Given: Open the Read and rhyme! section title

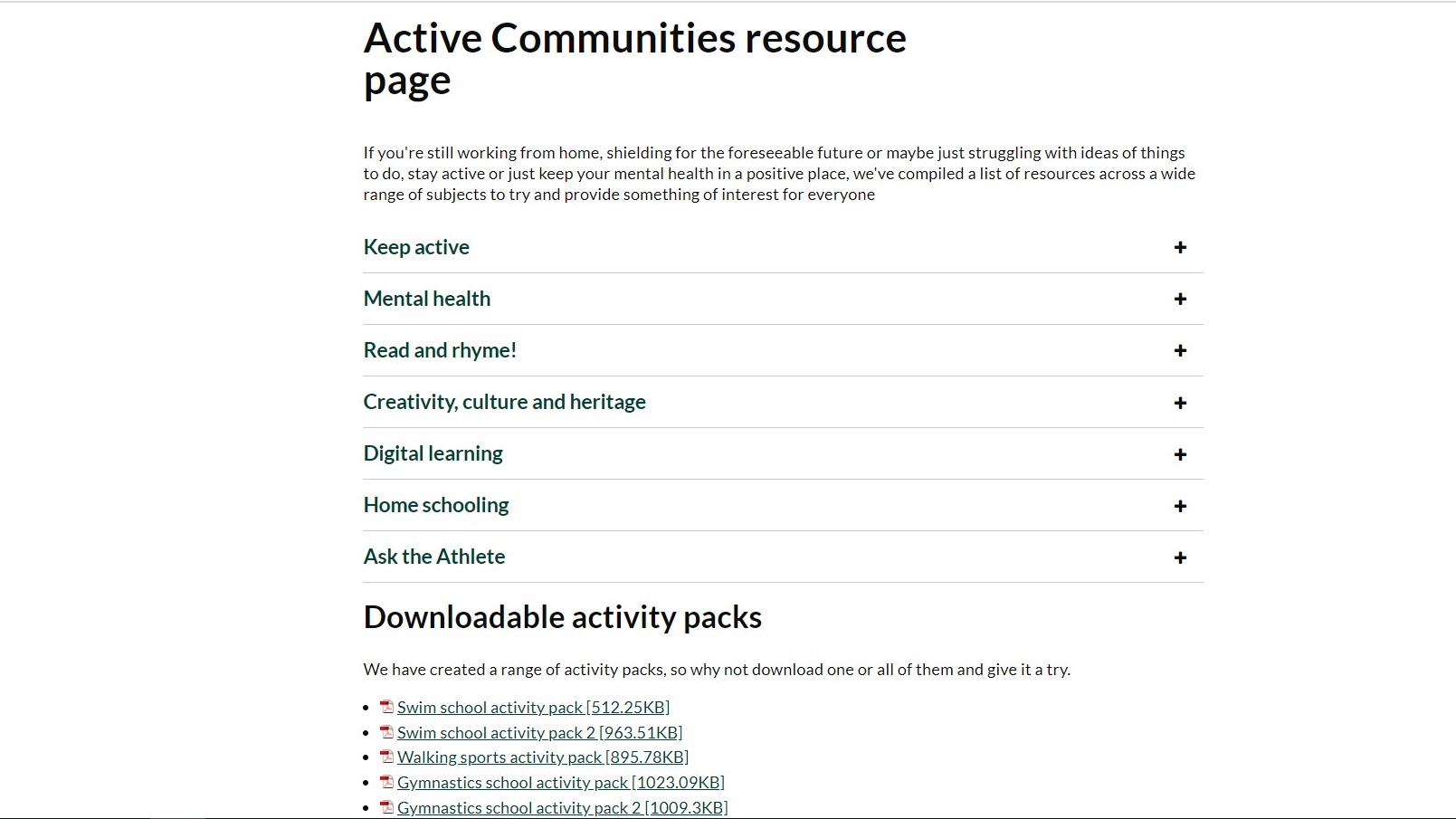Looking at the screenshot, I should point(440,350).
